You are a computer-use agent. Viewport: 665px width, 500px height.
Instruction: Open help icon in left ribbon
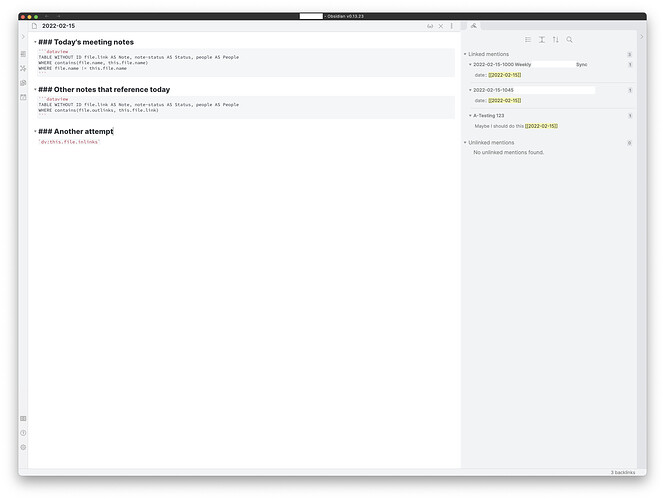pos(23,433)
